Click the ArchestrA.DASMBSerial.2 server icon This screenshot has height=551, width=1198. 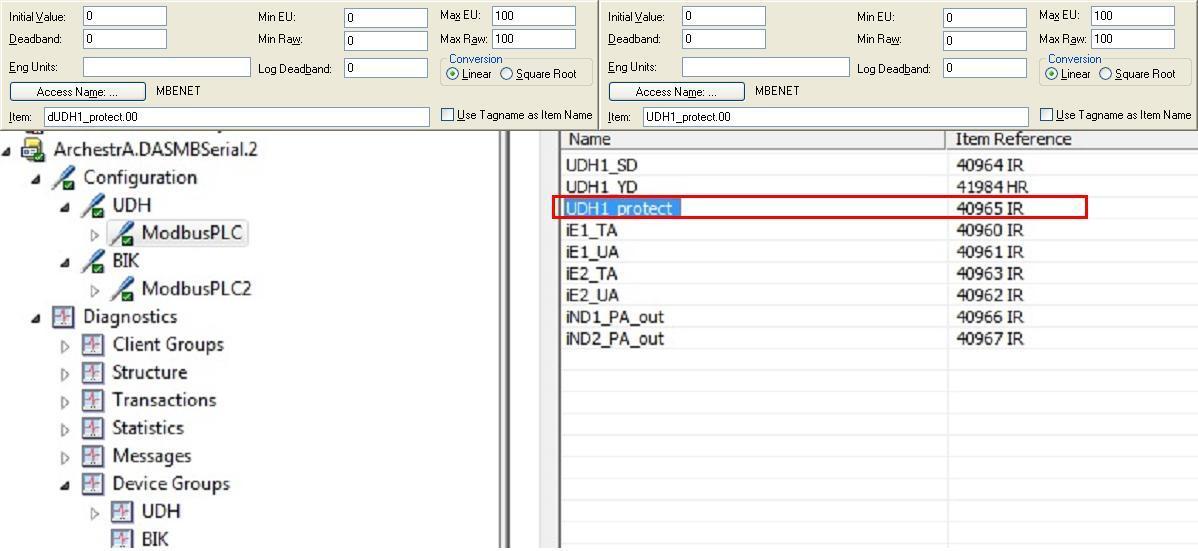tap(34, 150)
